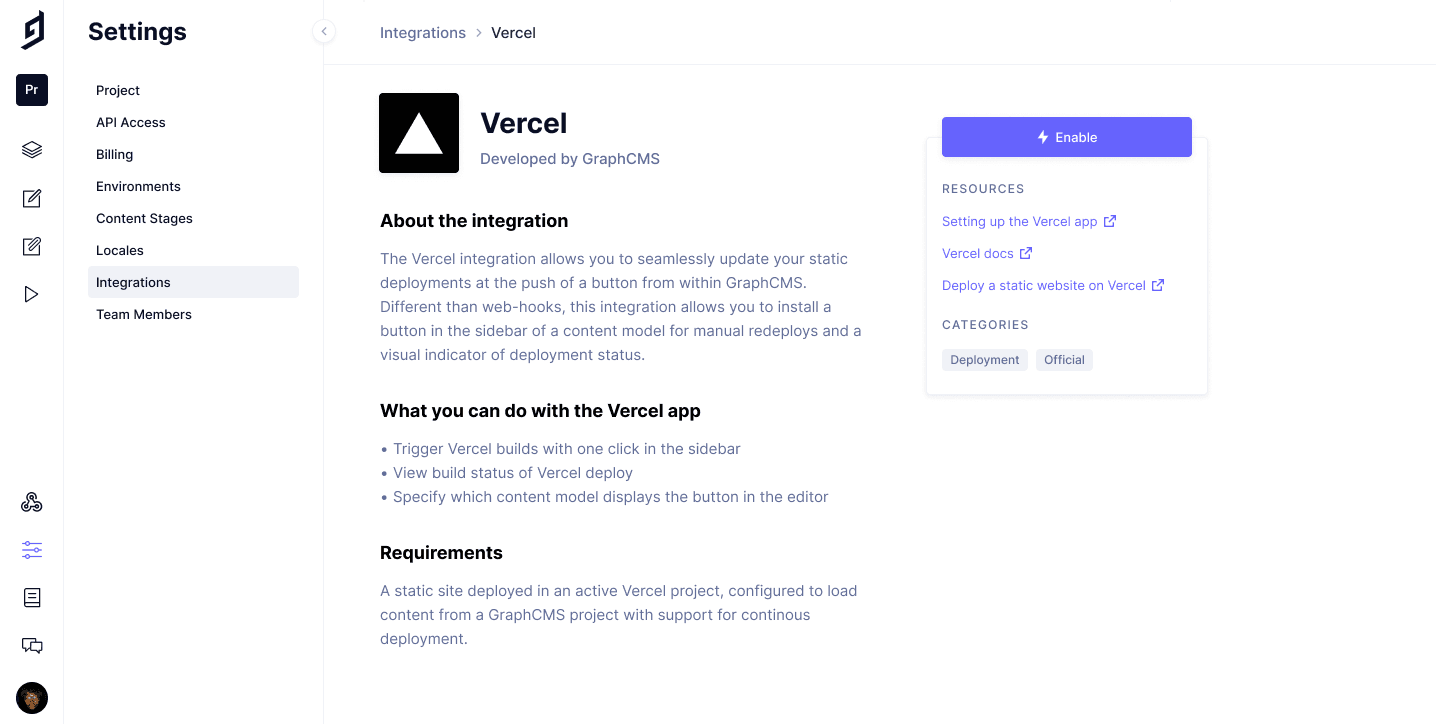The image size is (1440, 724).
Task: Open 'Setting up the Vercel app' link
Action: [1020, 221]
